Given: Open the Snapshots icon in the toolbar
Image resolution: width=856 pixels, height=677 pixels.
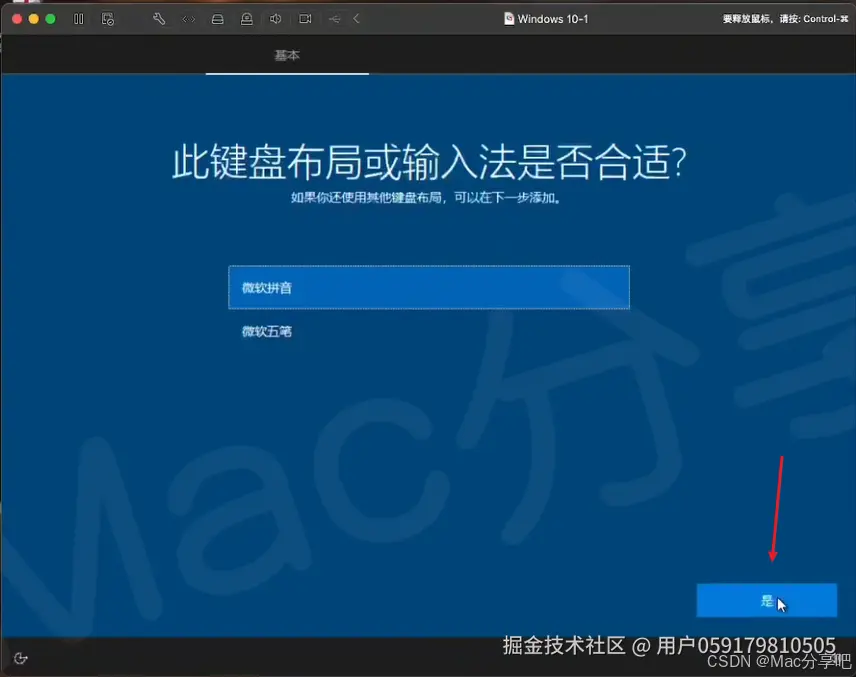Looking at the screenshot, I should click(x=108, y=18).
